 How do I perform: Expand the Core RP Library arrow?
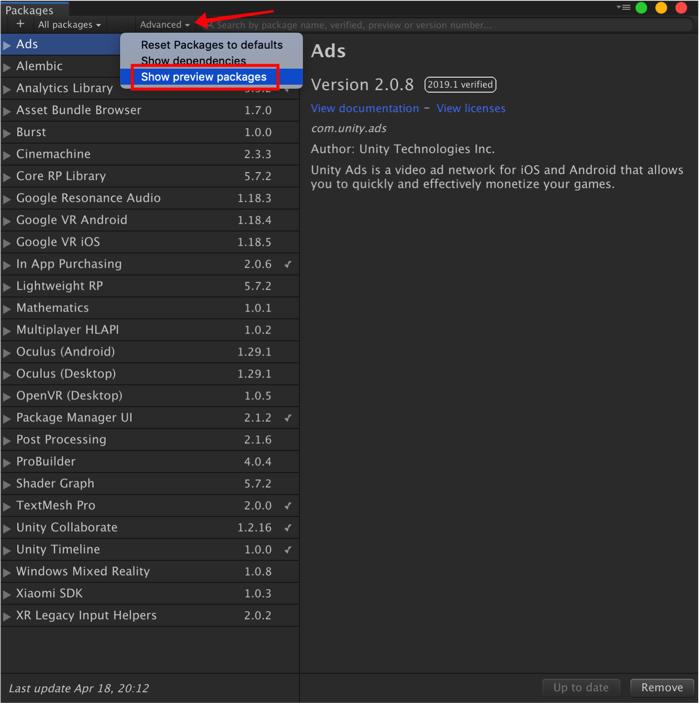pos(7,177)
